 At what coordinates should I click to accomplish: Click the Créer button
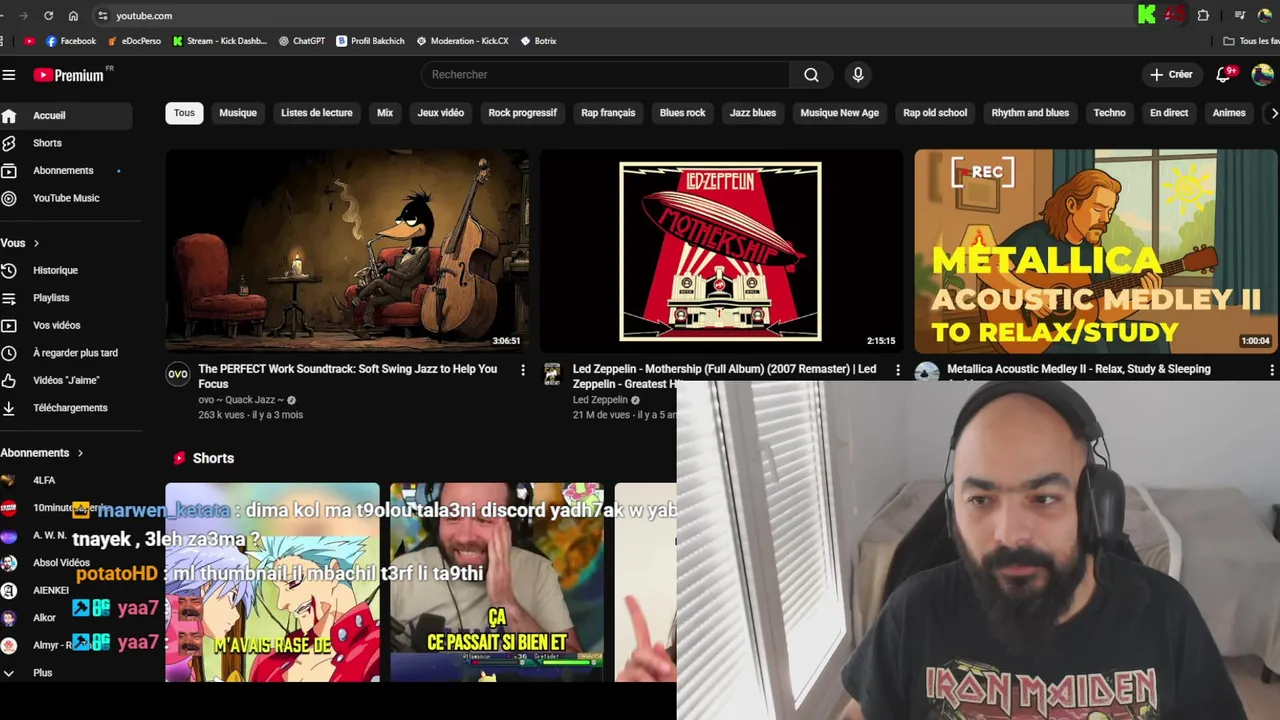click(x=1171, y=75)
